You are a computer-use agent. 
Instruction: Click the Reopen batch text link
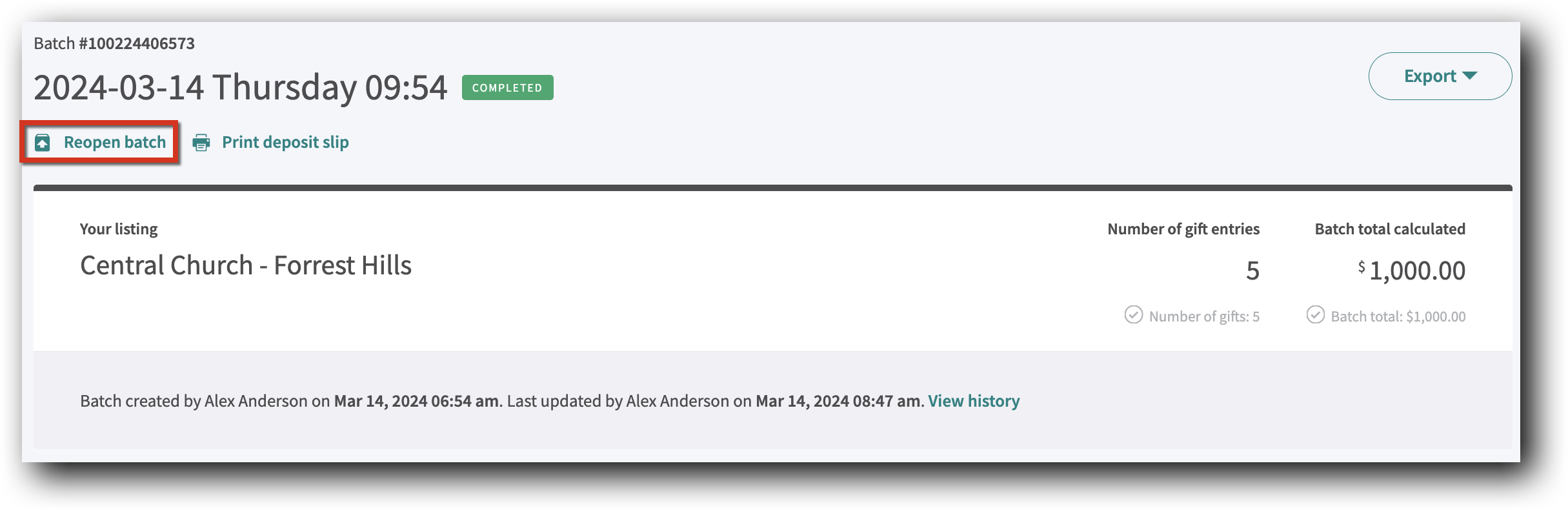point(115,143)
